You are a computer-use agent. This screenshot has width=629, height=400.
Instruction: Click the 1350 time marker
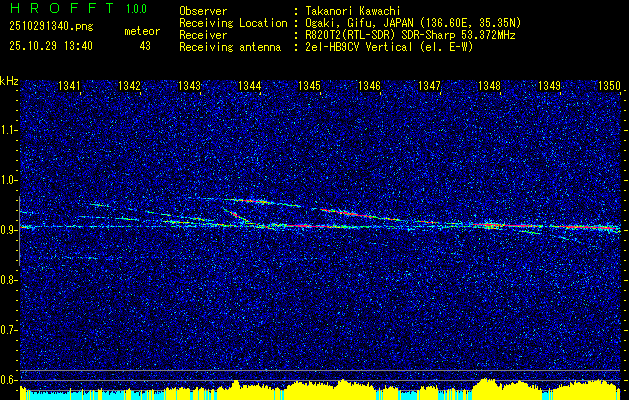609,86
